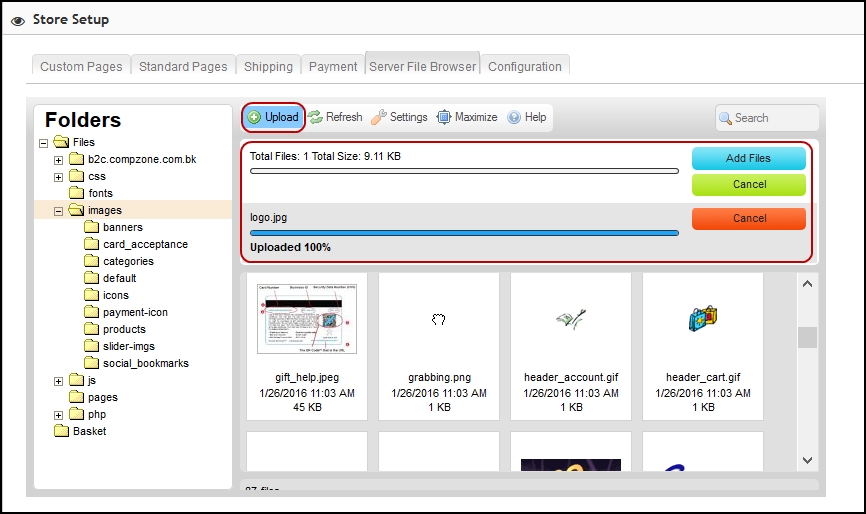Select the js folder
The height and width of the screenshot is (514, 866).
coord(92,380)
